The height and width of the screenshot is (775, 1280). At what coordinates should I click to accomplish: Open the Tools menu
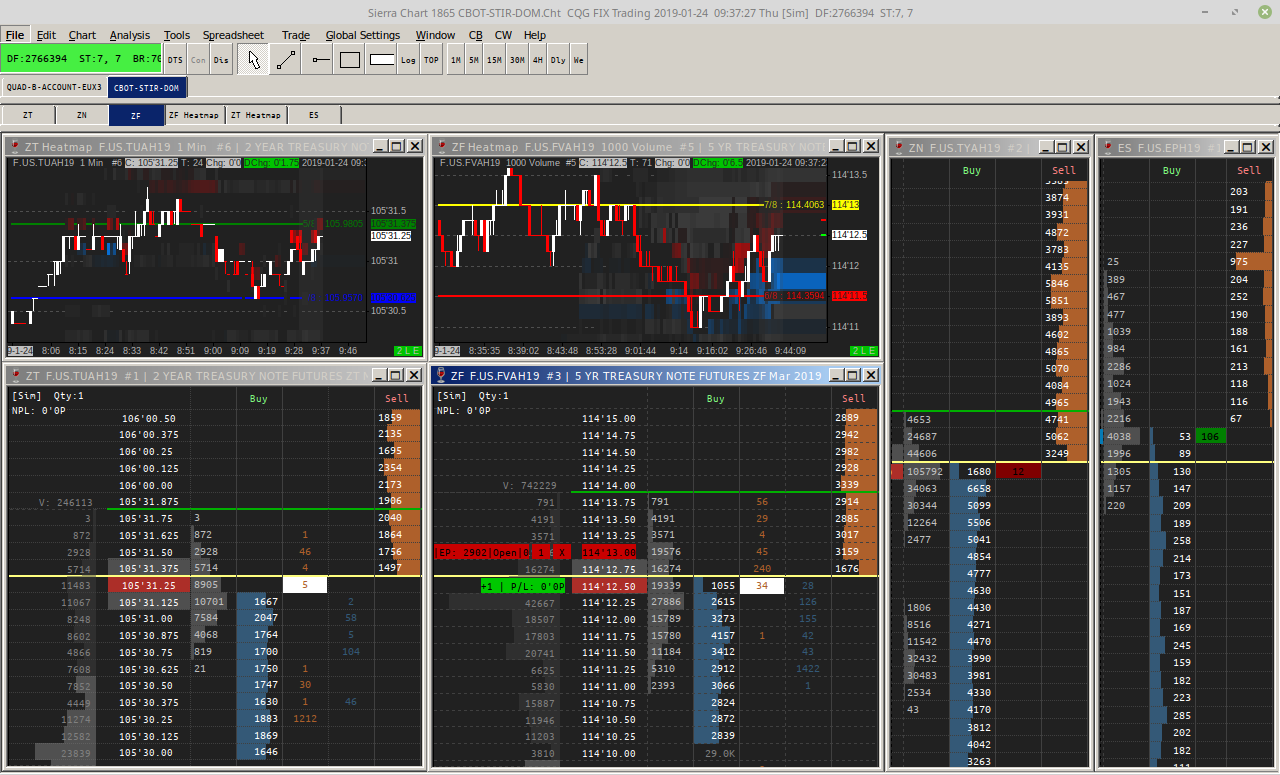click(x=177, y=35)
